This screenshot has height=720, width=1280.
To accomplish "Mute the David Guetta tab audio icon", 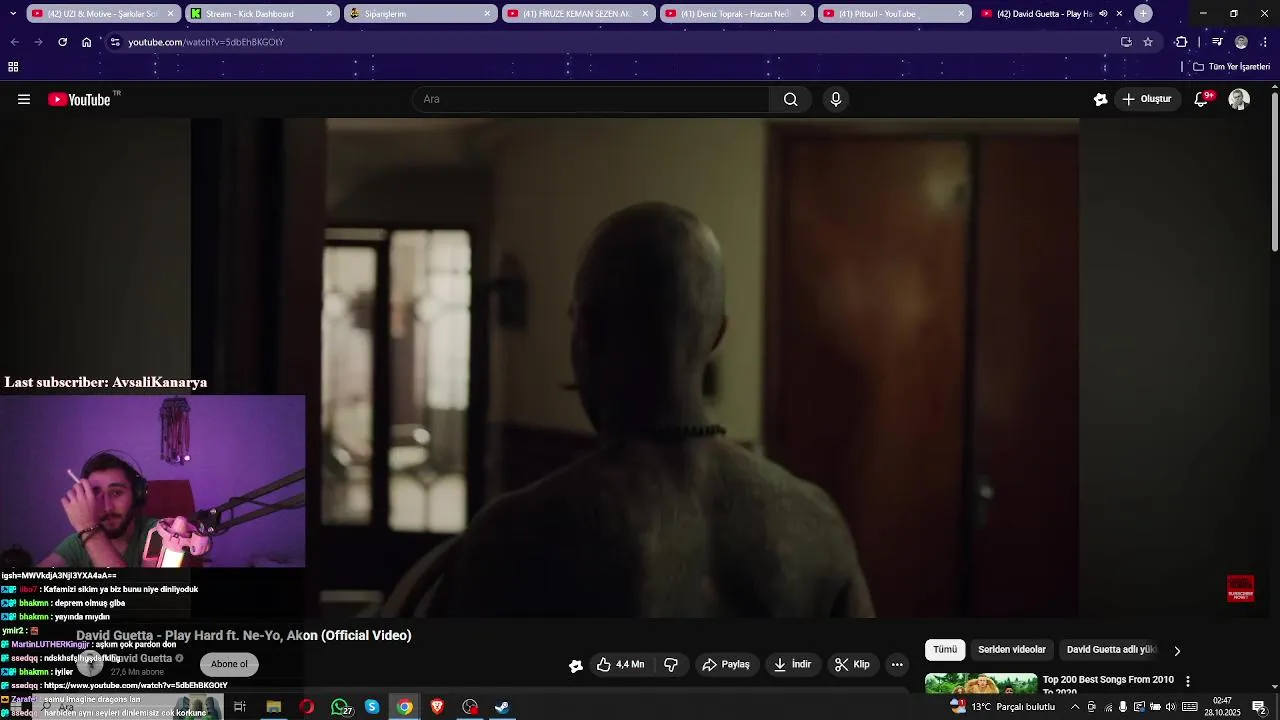I will point(1103,14).
